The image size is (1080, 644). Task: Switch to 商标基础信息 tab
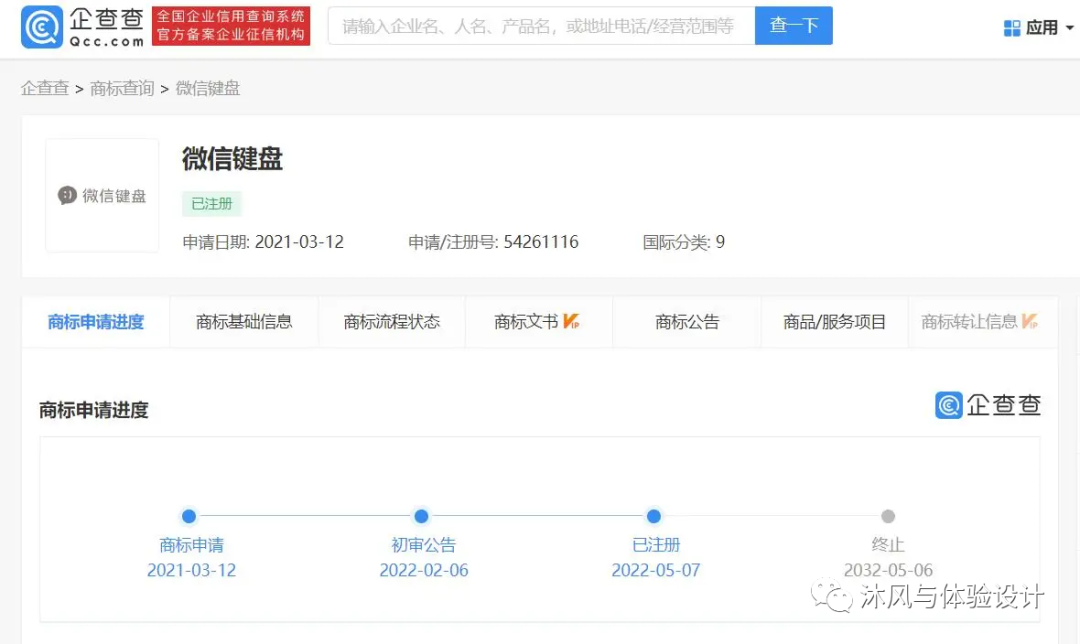click(244, 322)
